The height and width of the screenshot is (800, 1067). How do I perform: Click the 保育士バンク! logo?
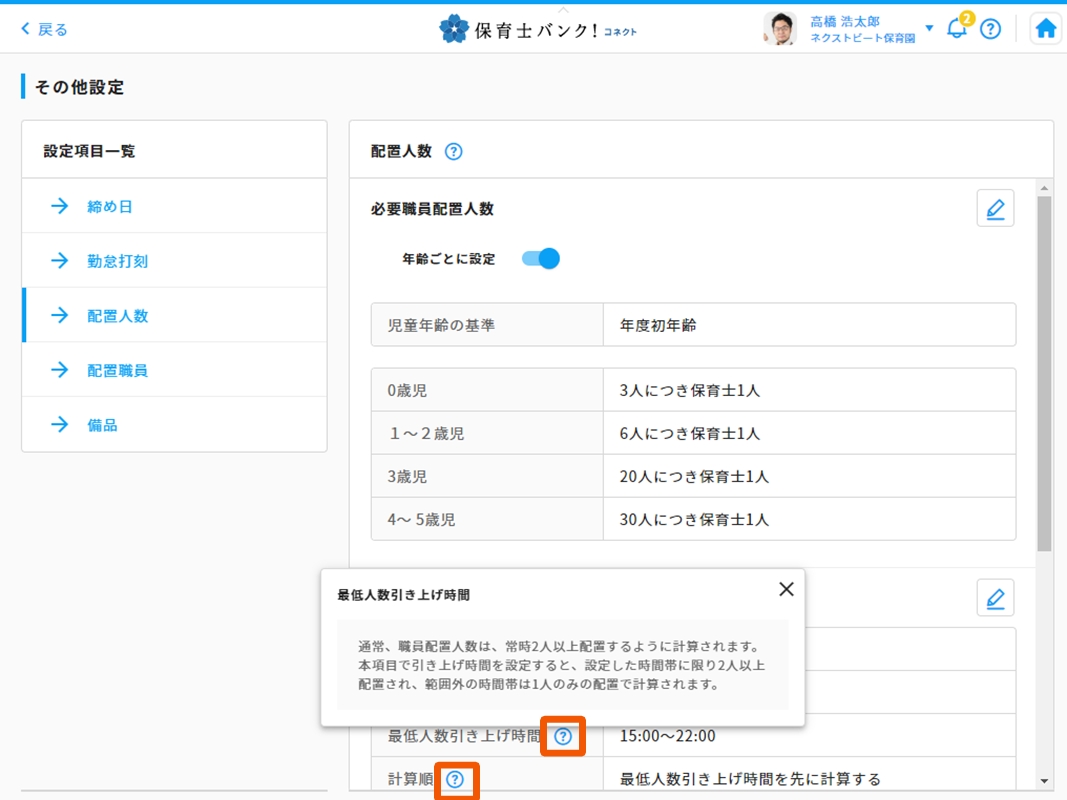tap(537, 29)
